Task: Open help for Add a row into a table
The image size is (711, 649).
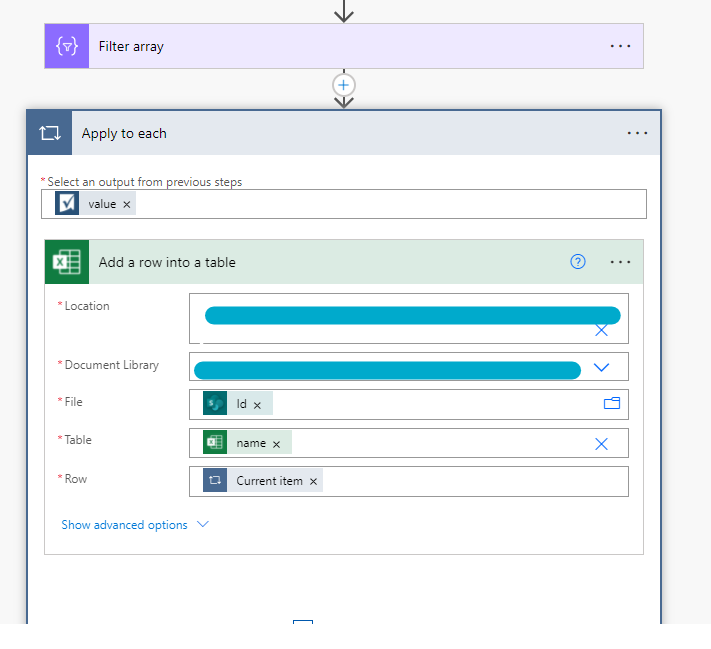Action: [x=577, y=262]
